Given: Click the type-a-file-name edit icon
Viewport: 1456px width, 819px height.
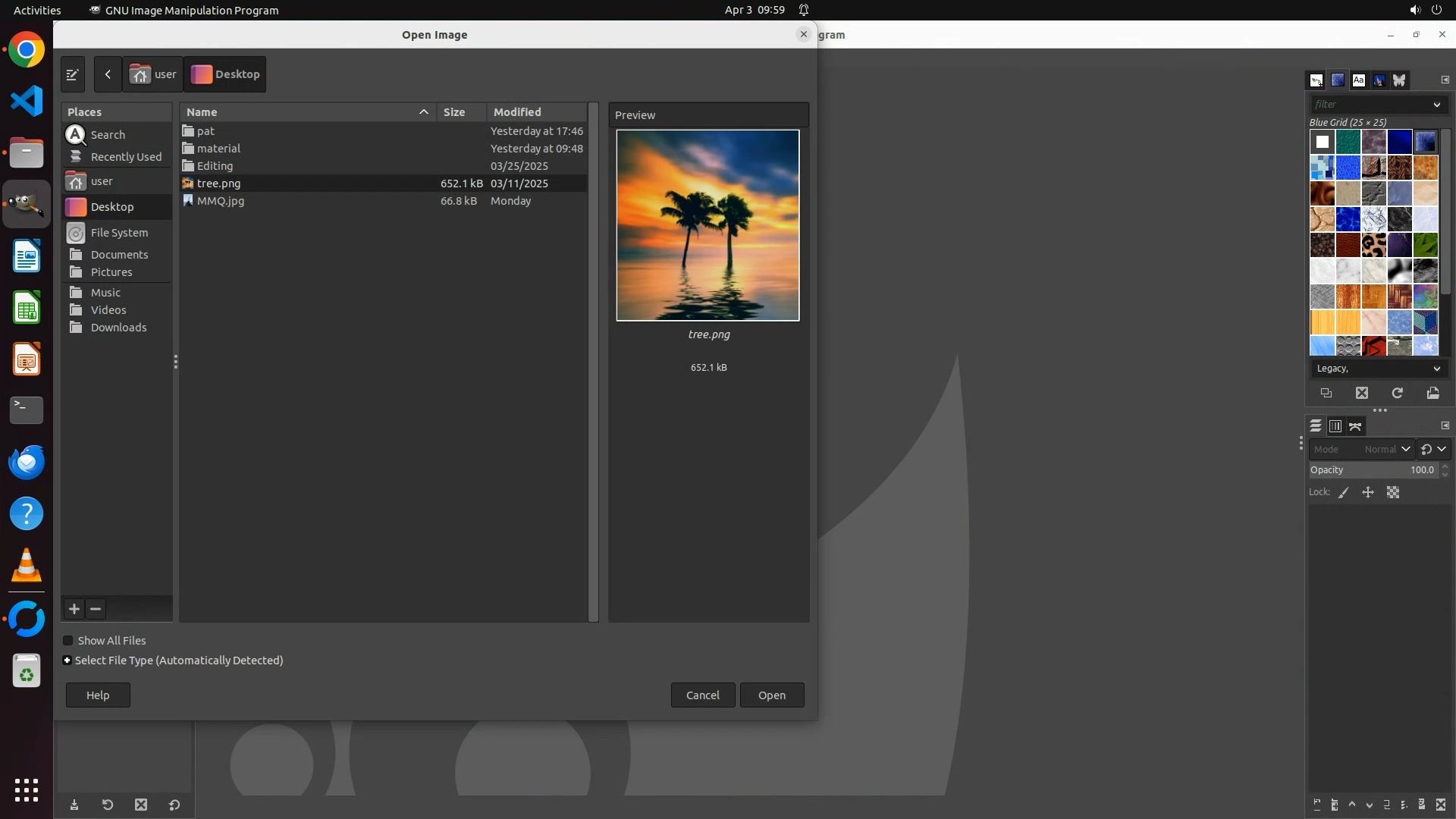Looking at the screenshot, I should (x=73, y=74).
